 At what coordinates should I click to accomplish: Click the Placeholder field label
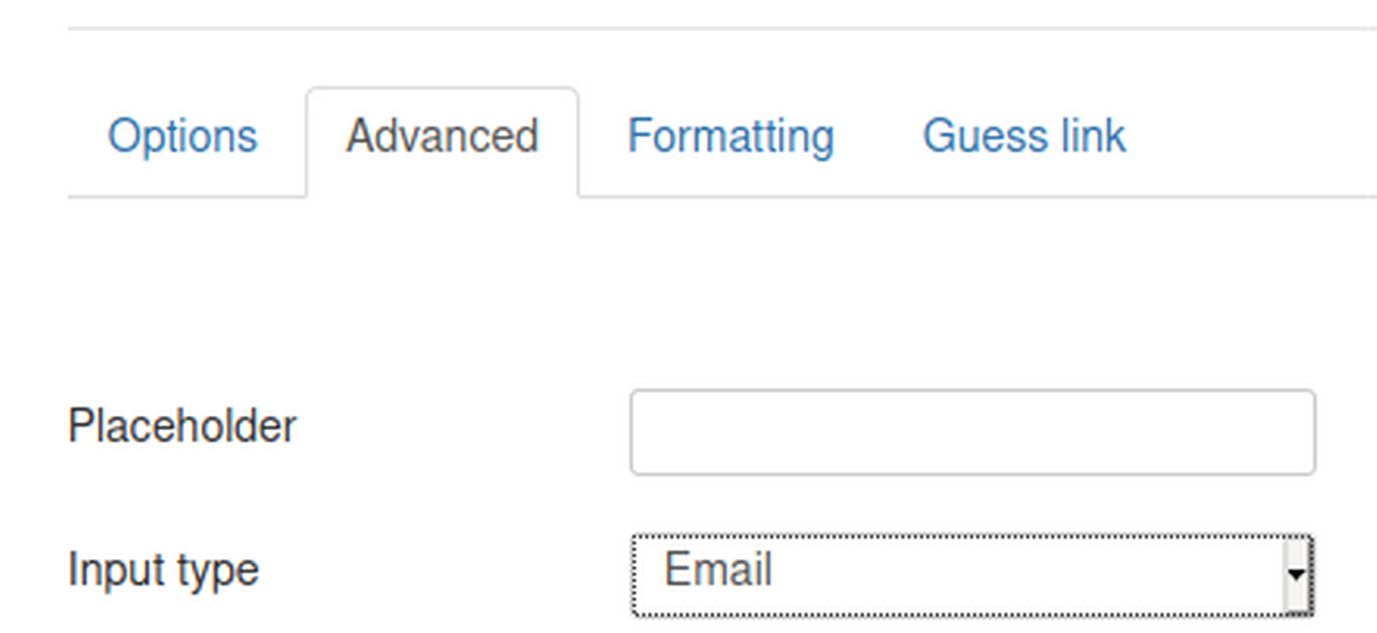click(182, 427)
